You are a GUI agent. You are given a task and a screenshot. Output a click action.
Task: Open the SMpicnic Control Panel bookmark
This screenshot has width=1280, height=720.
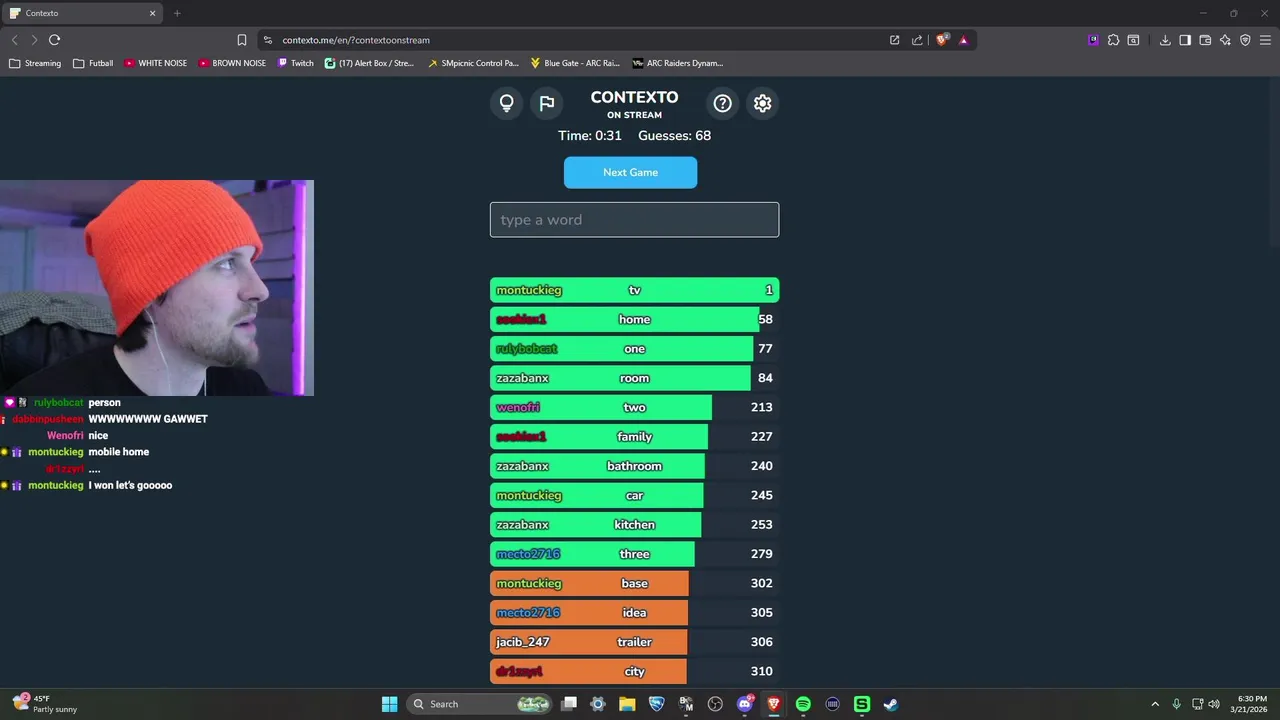point(473,63)
